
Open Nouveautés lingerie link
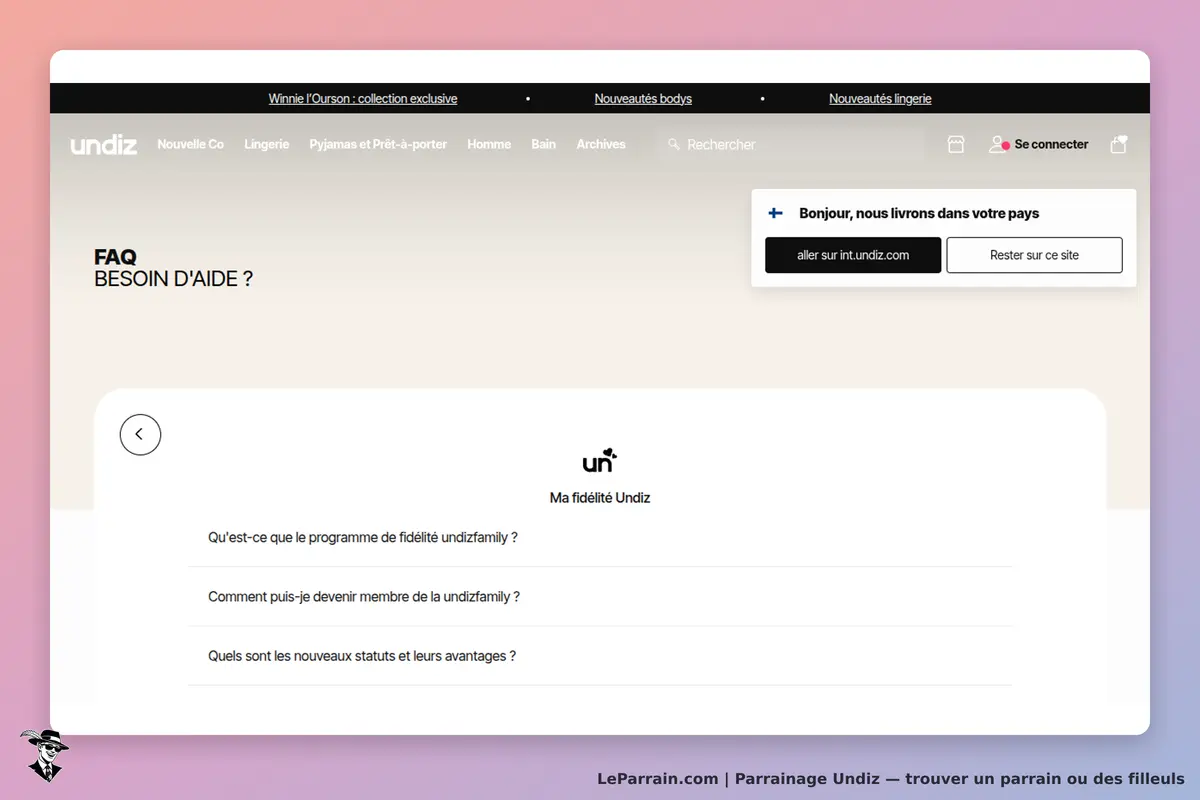pos(880,99)
